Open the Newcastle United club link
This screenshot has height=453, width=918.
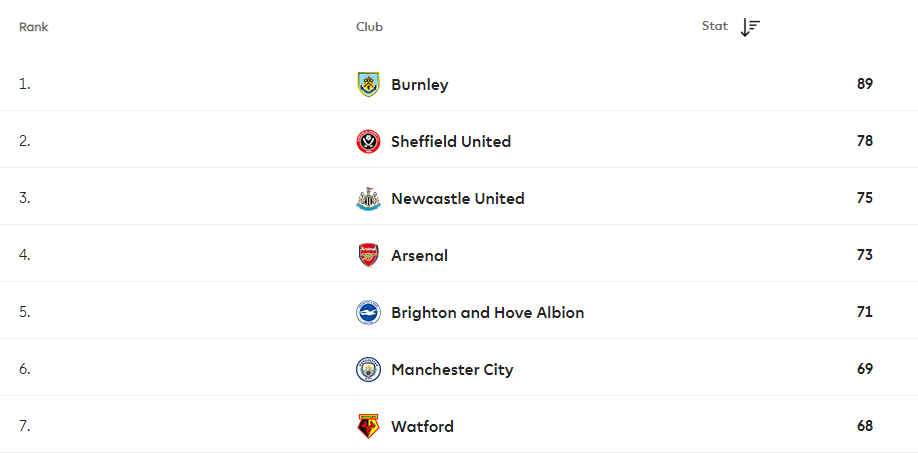(x=458, y=199)
